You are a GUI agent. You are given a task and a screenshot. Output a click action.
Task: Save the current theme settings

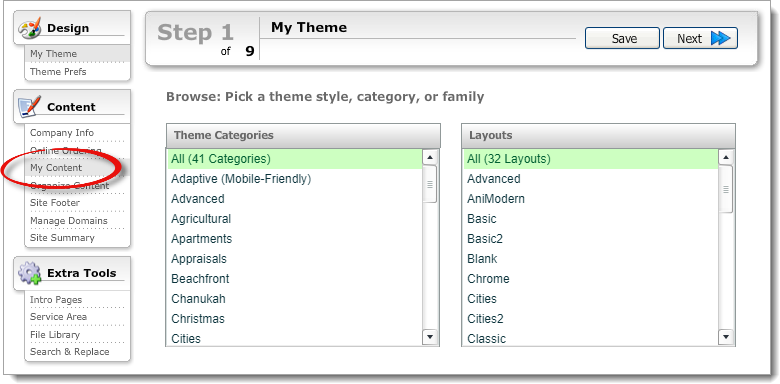pyautogui.click(x=622, y=38)
